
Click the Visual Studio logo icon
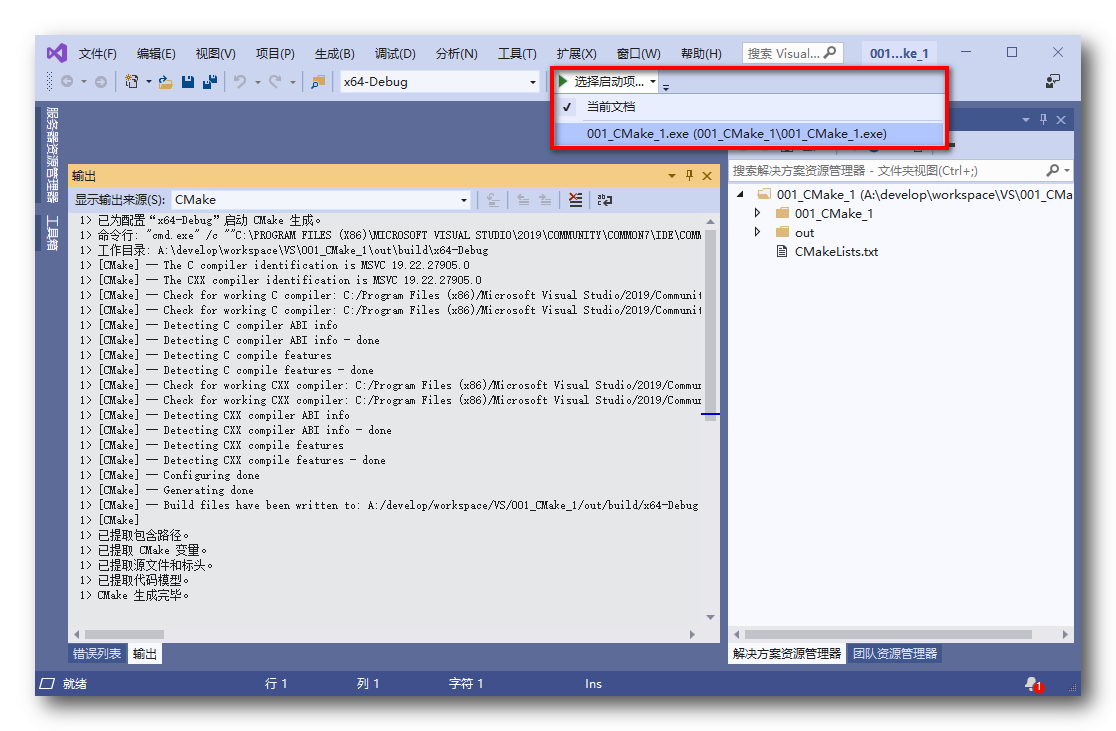(57, 53)
